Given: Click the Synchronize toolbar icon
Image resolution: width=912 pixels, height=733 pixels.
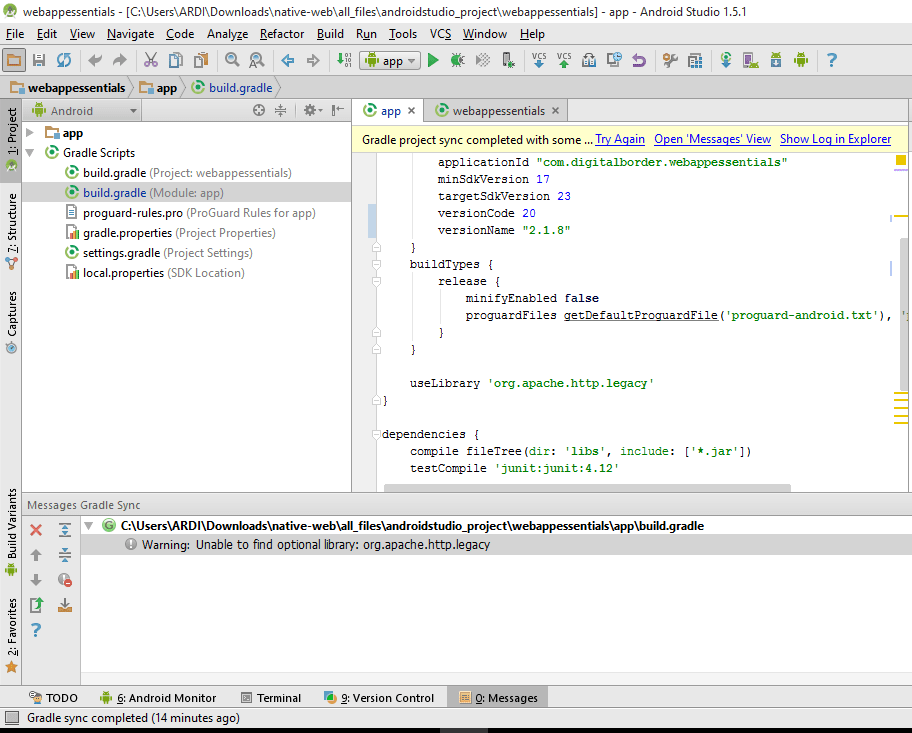Looking at the screenshot, I should [x=64, y=60].
